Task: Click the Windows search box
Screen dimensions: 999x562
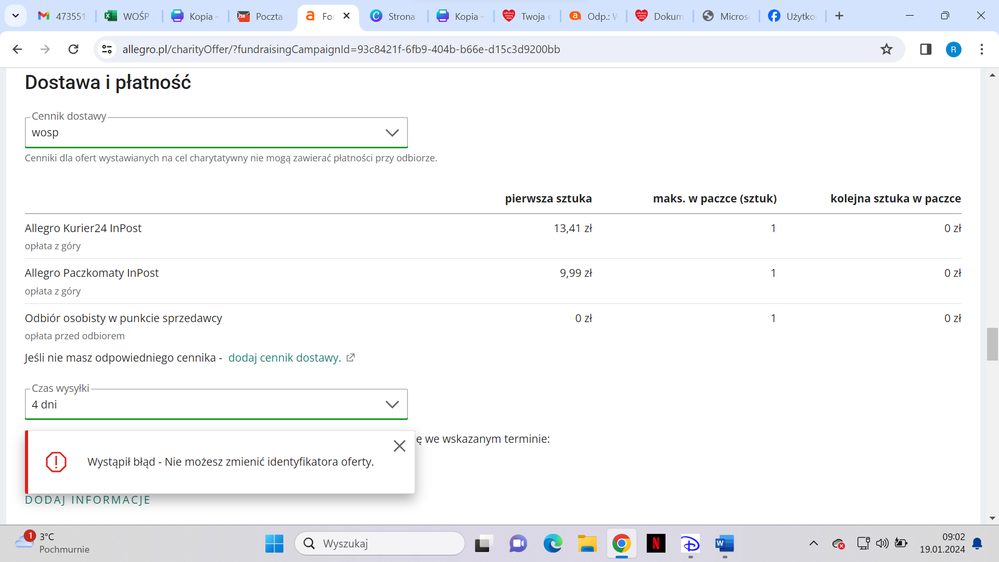Action: click(381, 543)
